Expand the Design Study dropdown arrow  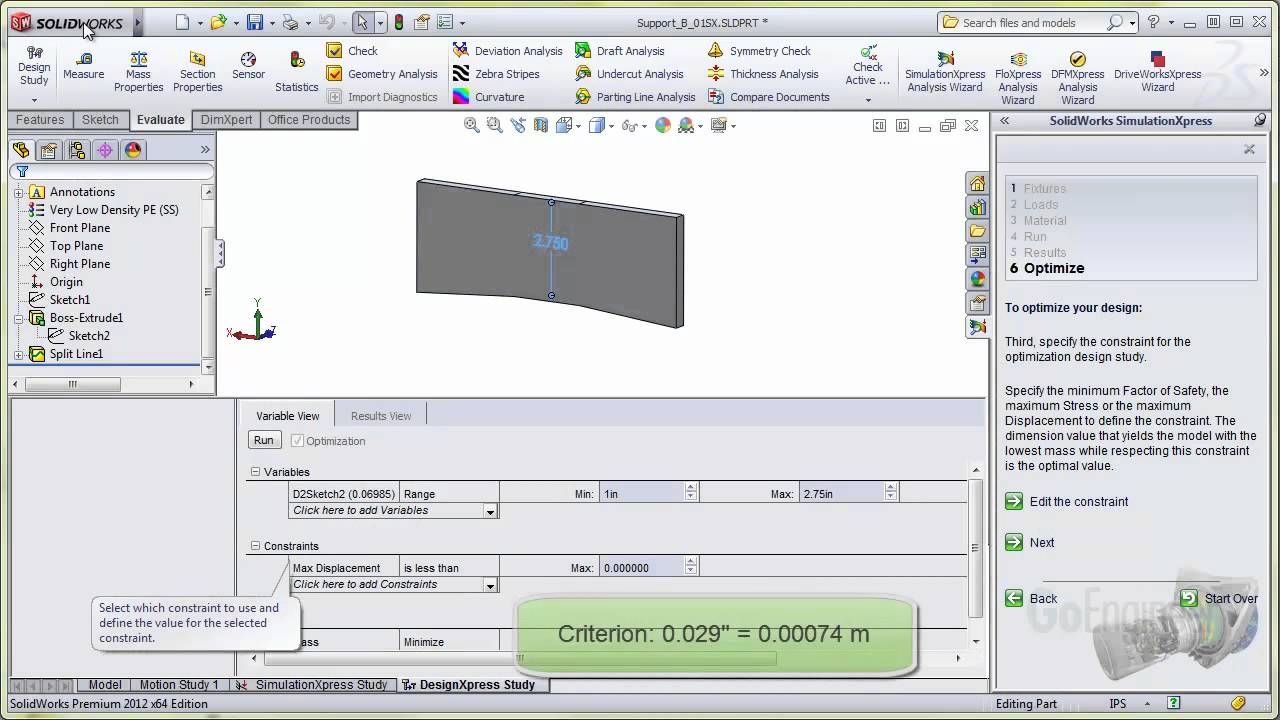(x=34, y=100)
